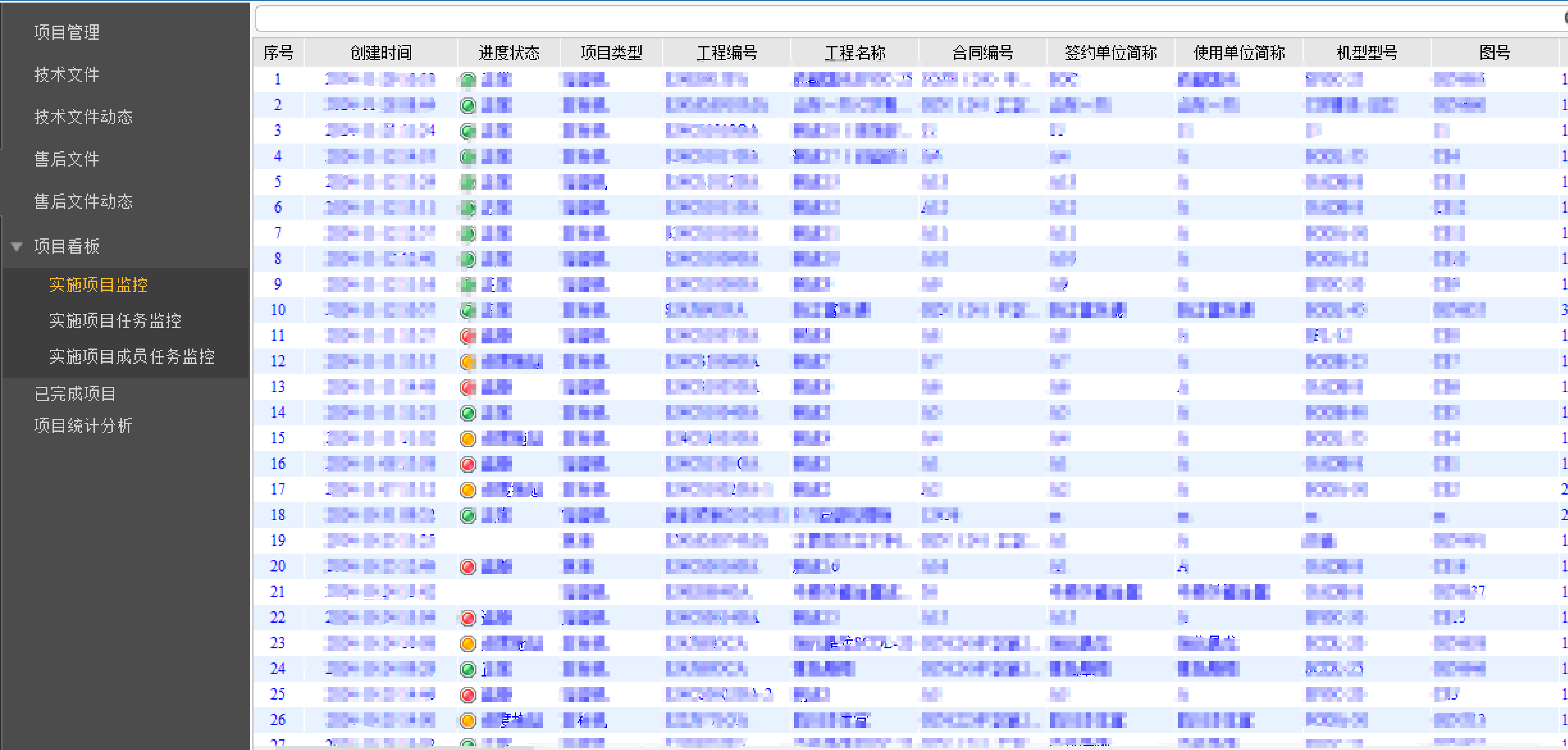Click the orange status icon in row 23
Screen dimensions: 1568x750
click(467, 644)
